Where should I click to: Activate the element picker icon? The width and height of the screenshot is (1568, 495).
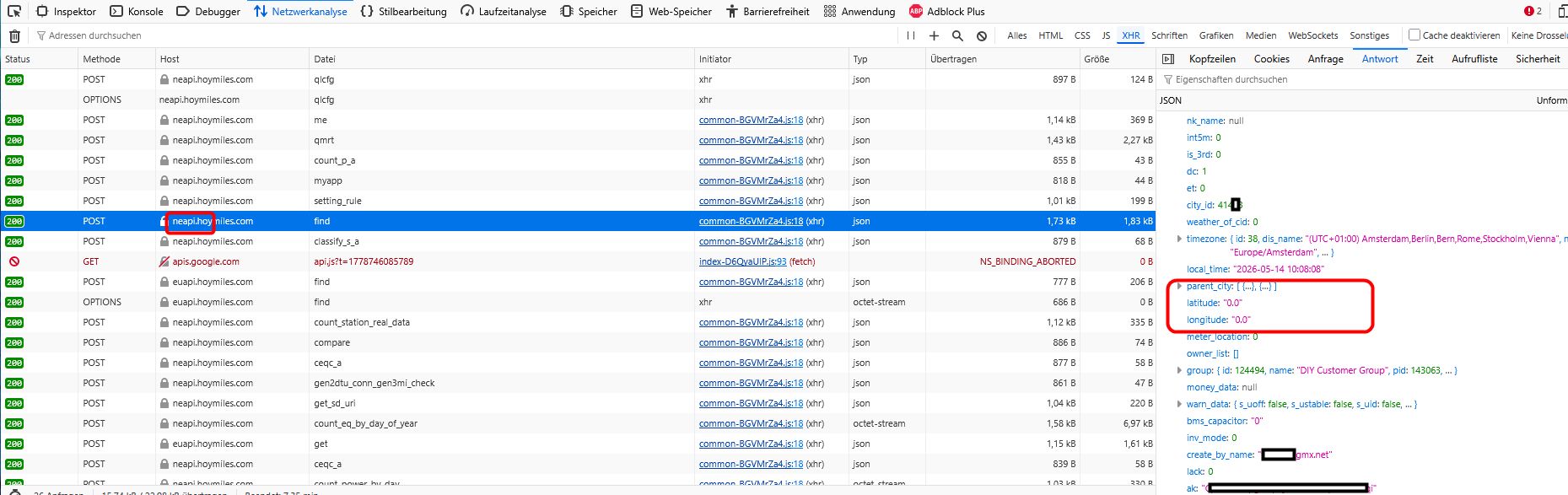14,11
